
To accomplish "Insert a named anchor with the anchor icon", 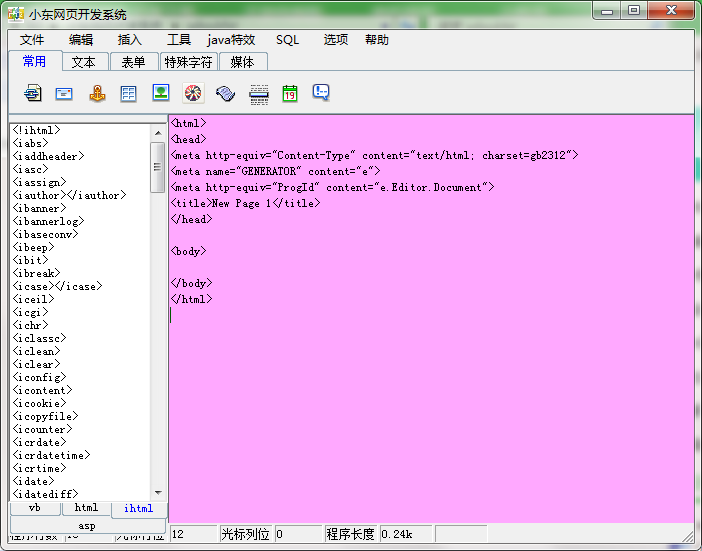I will tap(97, 93).
